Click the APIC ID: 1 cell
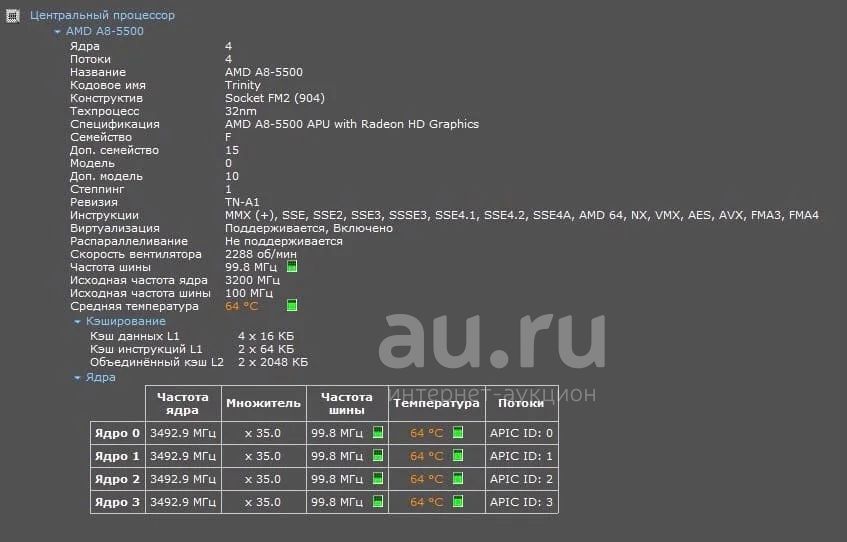This screenshot has height=542, width=847. [521, 456]
